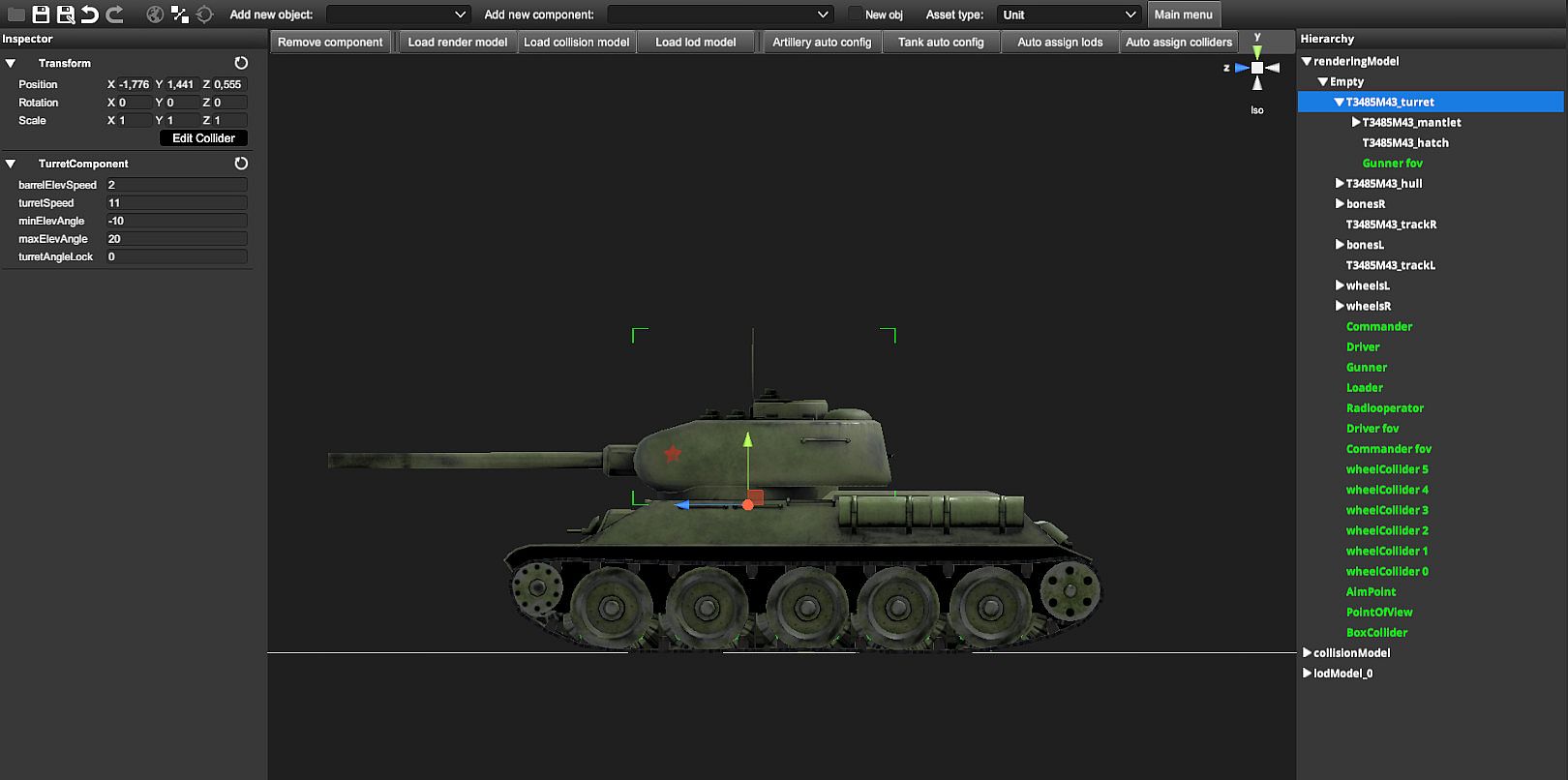Click the Main menu button
The width and height of the screenshot is (1568, 780).
1183,15
